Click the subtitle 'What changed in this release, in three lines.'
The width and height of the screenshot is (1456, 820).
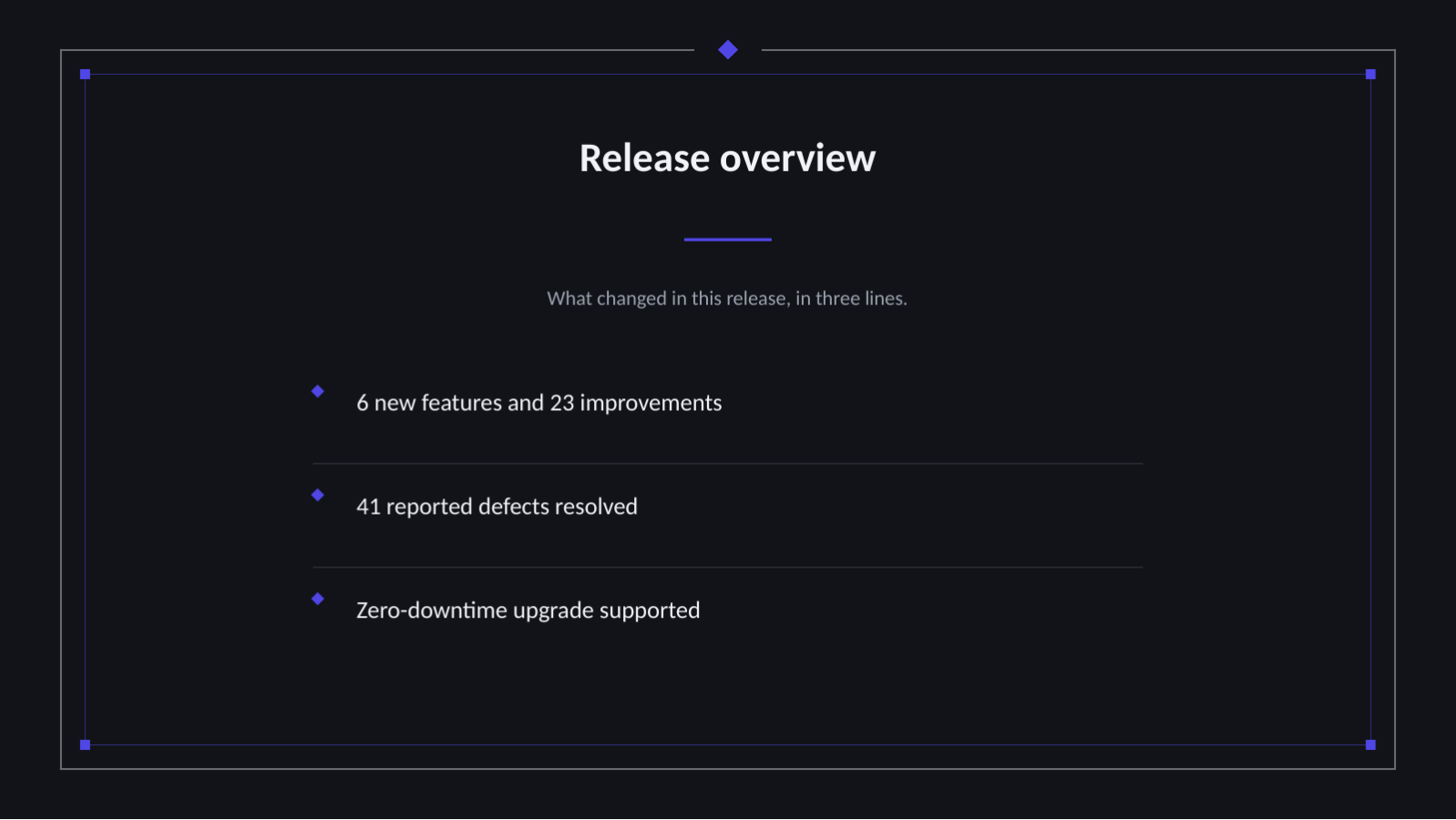coord(727,299)
